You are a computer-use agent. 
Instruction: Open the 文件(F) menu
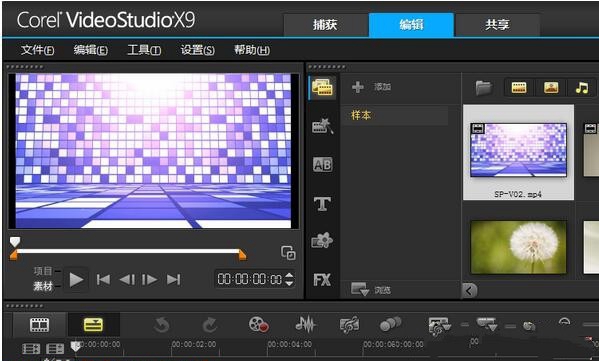click(37, 50)
